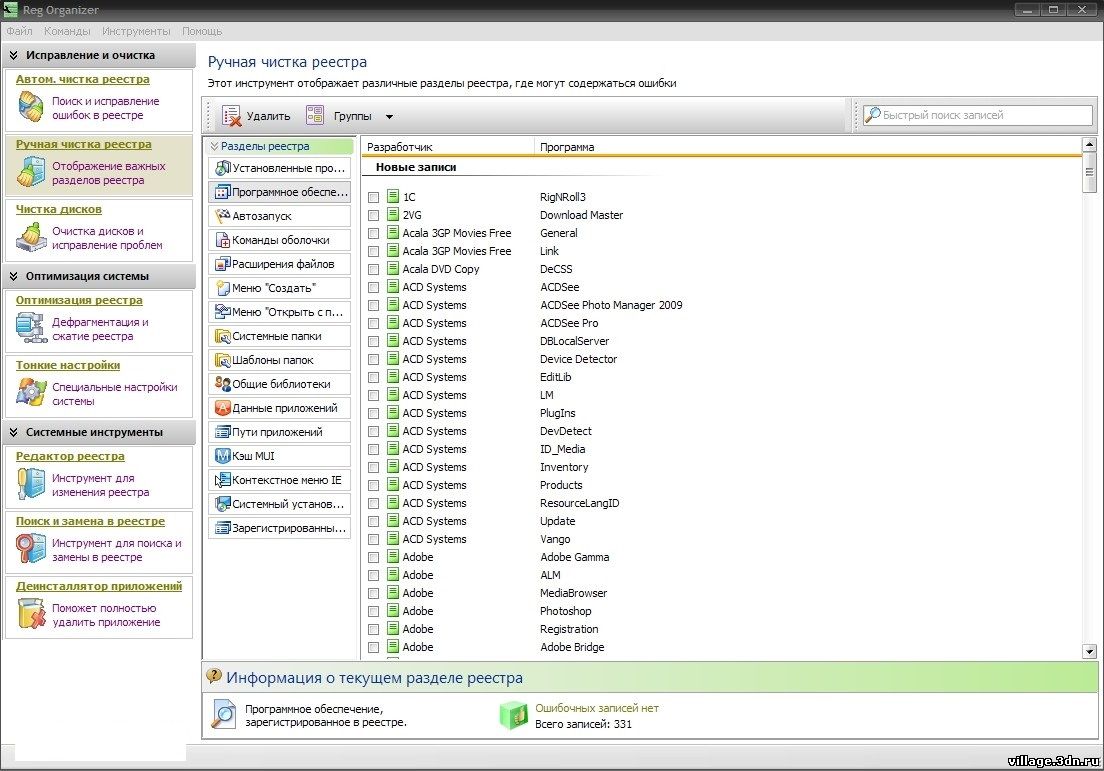Click the Автозапуск flag icon
Screen dimensions: 1104x771
tap(222, 216)
